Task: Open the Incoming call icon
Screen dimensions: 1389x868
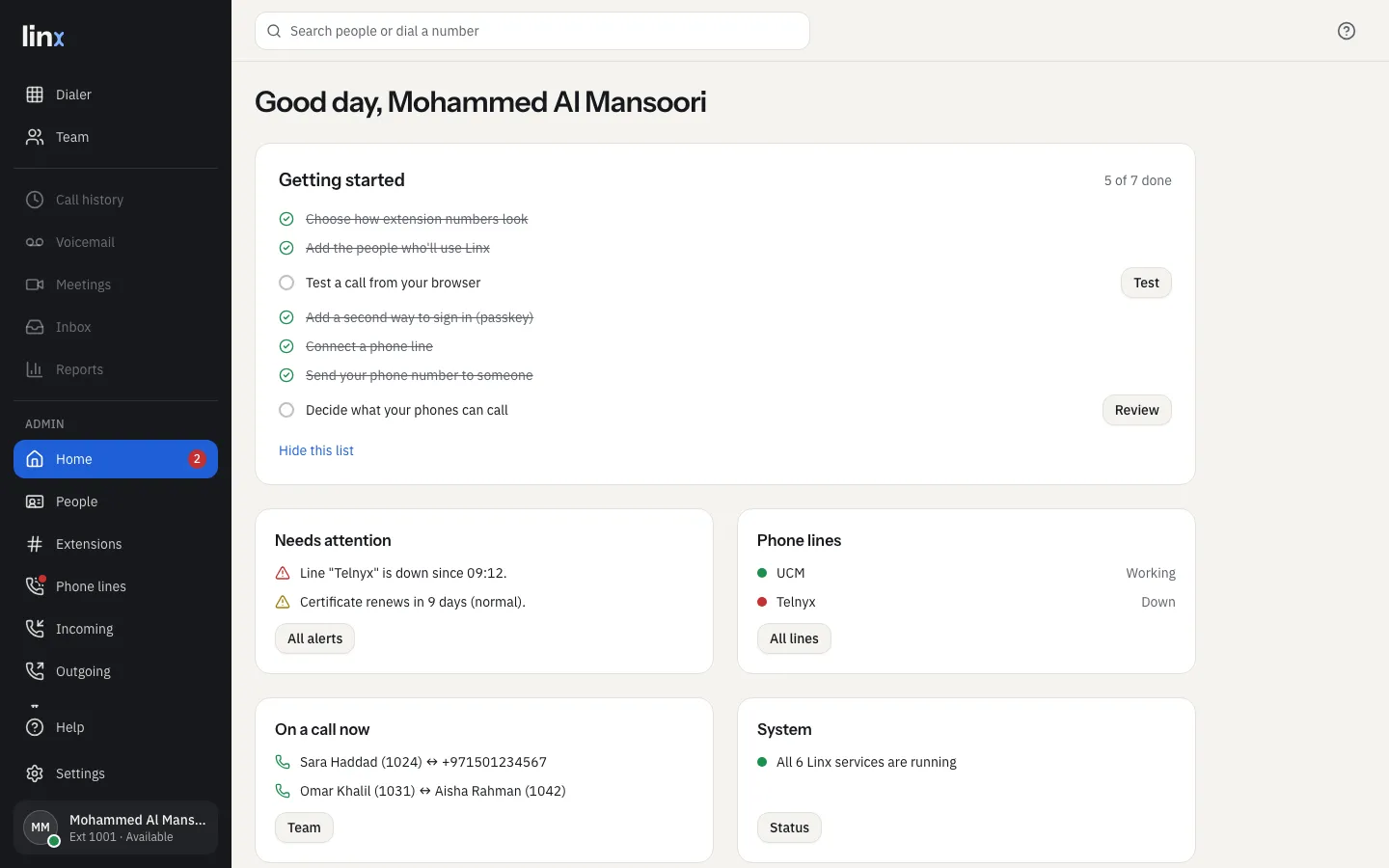Action: pyautogui.click(x=35, y=629)
